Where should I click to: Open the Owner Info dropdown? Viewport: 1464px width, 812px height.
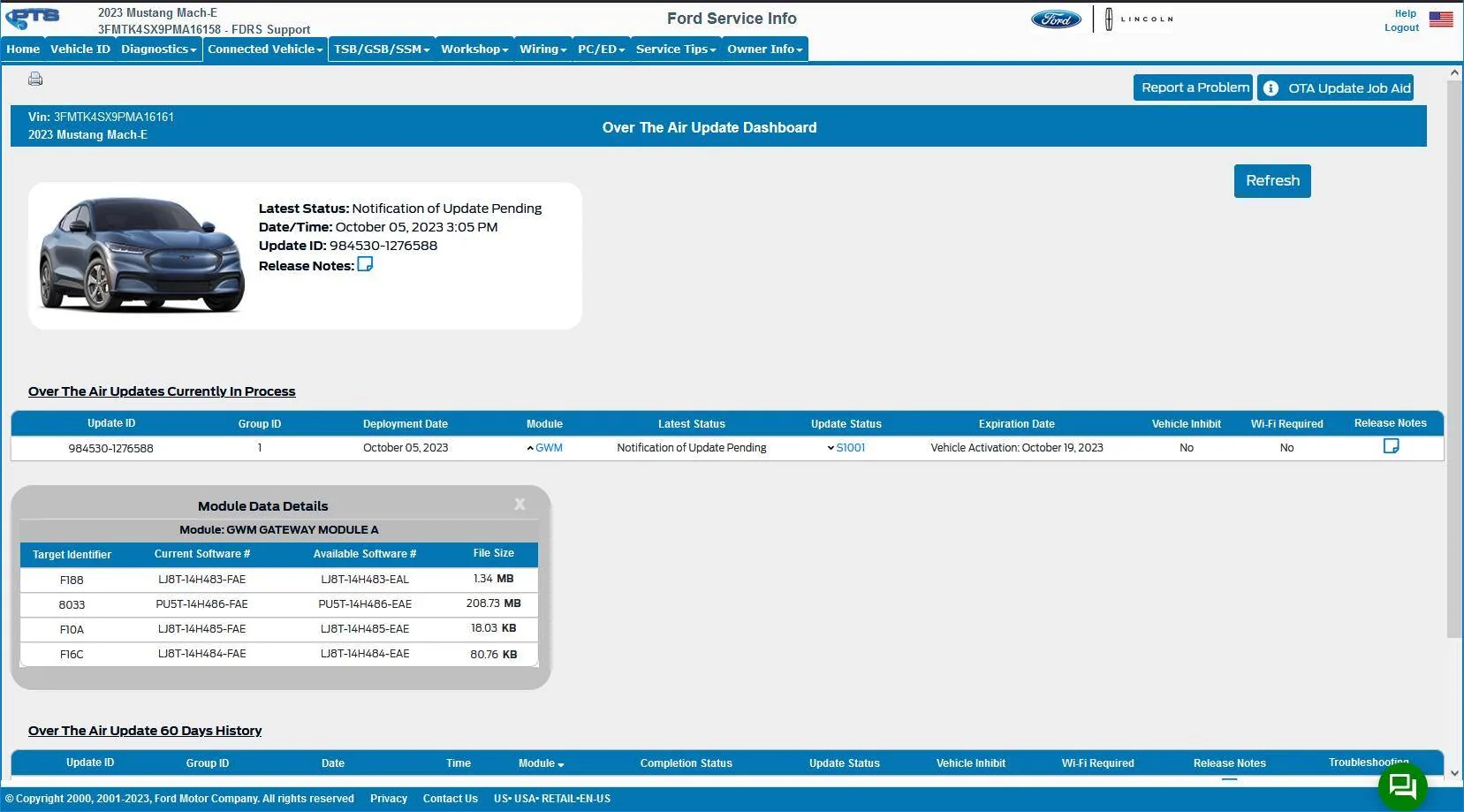(765, 49)
